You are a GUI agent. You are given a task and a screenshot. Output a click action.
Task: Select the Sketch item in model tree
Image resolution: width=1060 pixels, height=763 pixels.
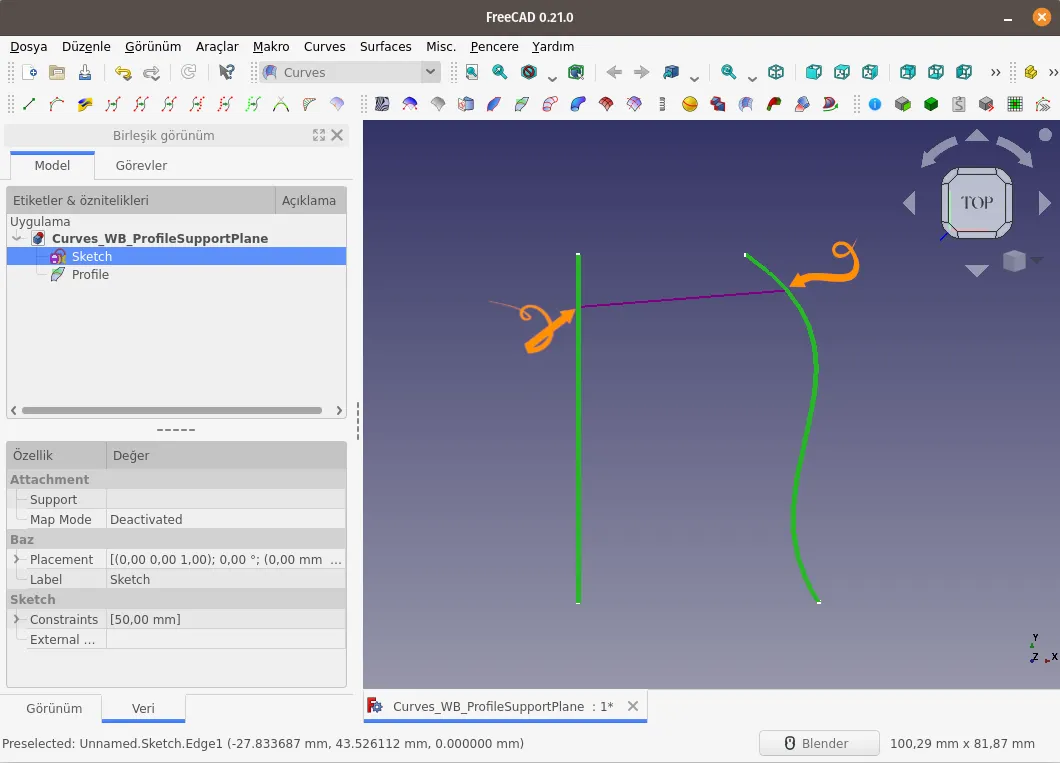pos(92,256)
